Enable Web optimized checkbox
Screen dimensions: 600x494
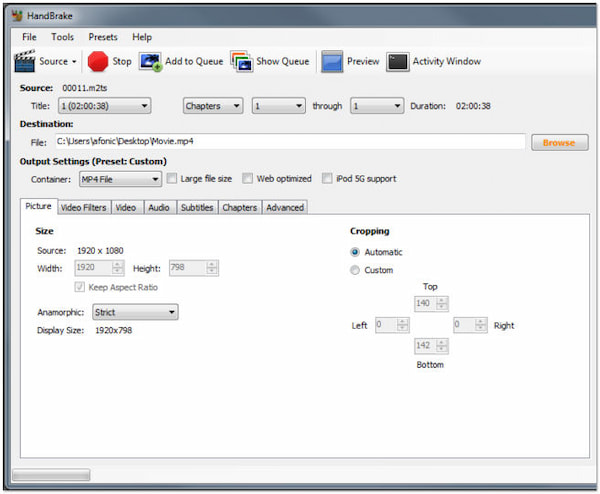248,178
